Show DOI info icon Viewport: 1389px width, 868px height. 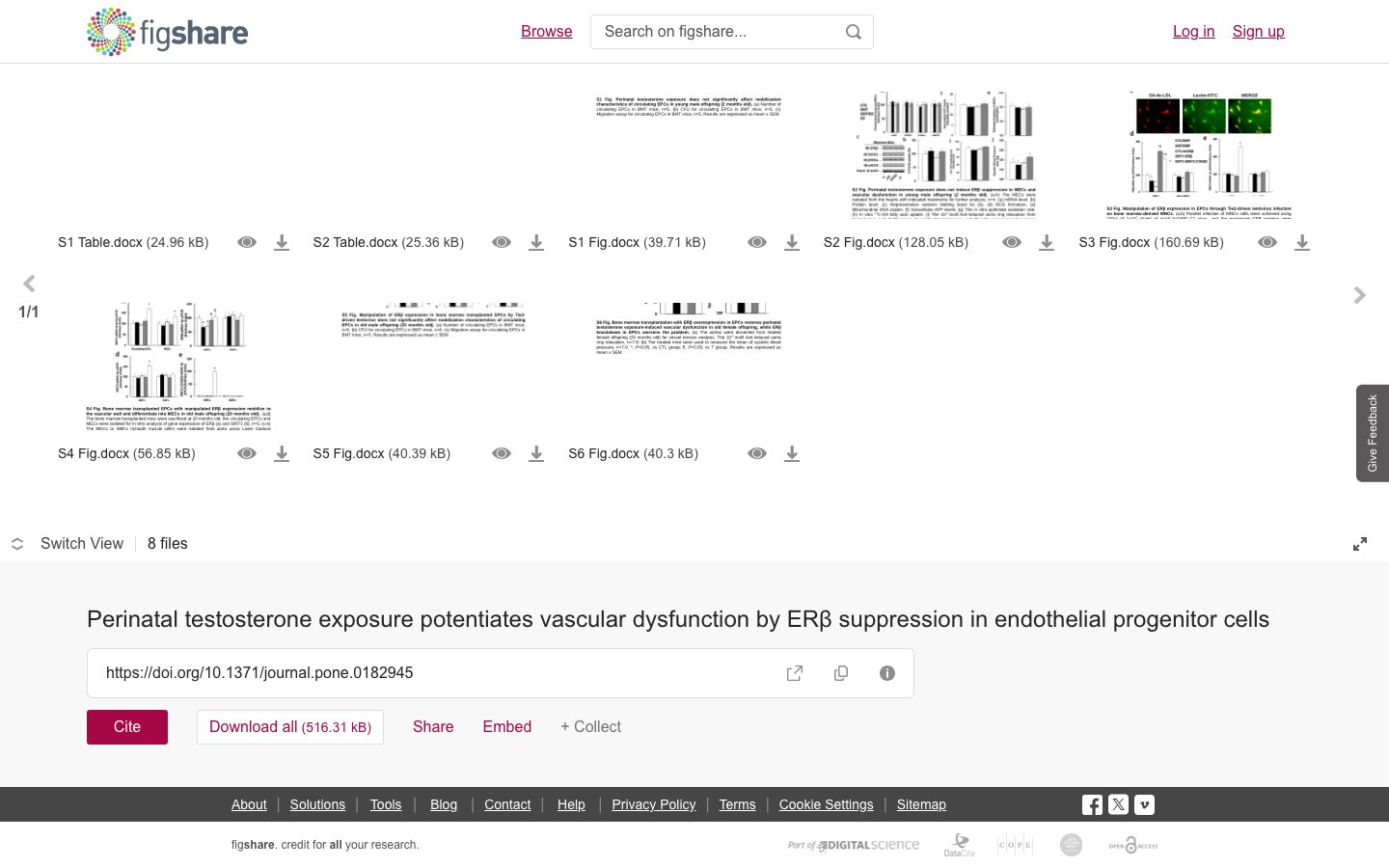click(887, 673)
